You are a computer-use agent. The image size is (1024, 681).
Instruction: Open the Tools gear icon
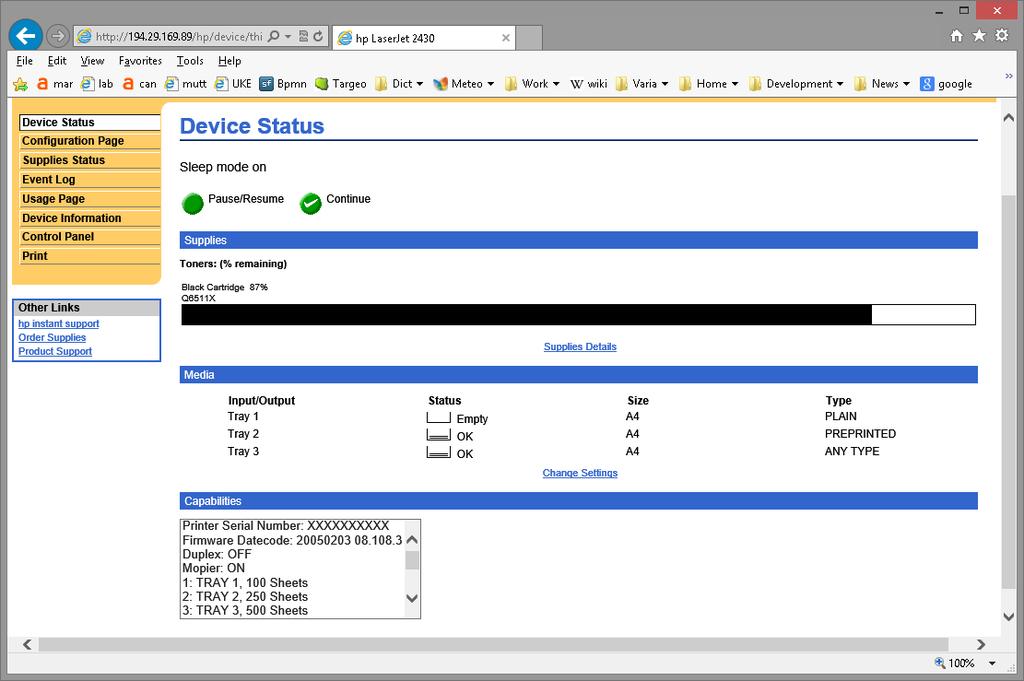[1002, 35]
